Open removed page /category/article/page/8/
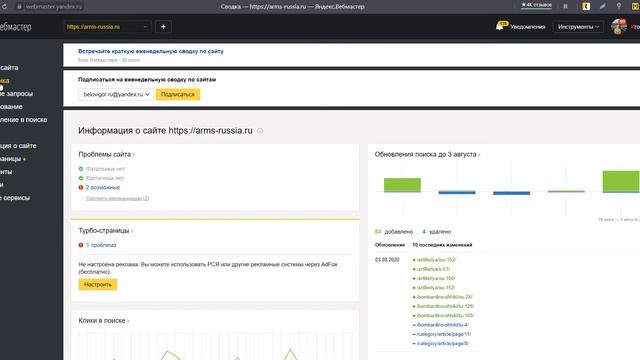Screen dimensions: 640x360 pyautogui.click(x=442, y=343)
